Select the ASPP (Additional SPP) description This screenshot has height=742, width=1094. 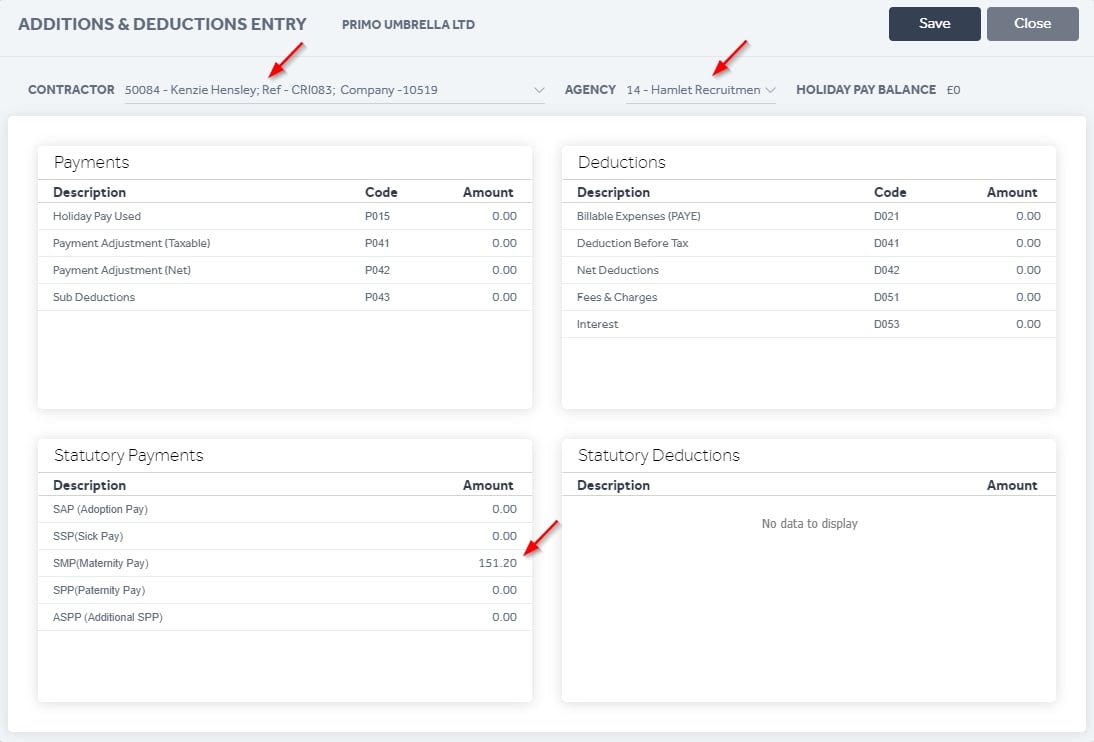click(107, 617)
